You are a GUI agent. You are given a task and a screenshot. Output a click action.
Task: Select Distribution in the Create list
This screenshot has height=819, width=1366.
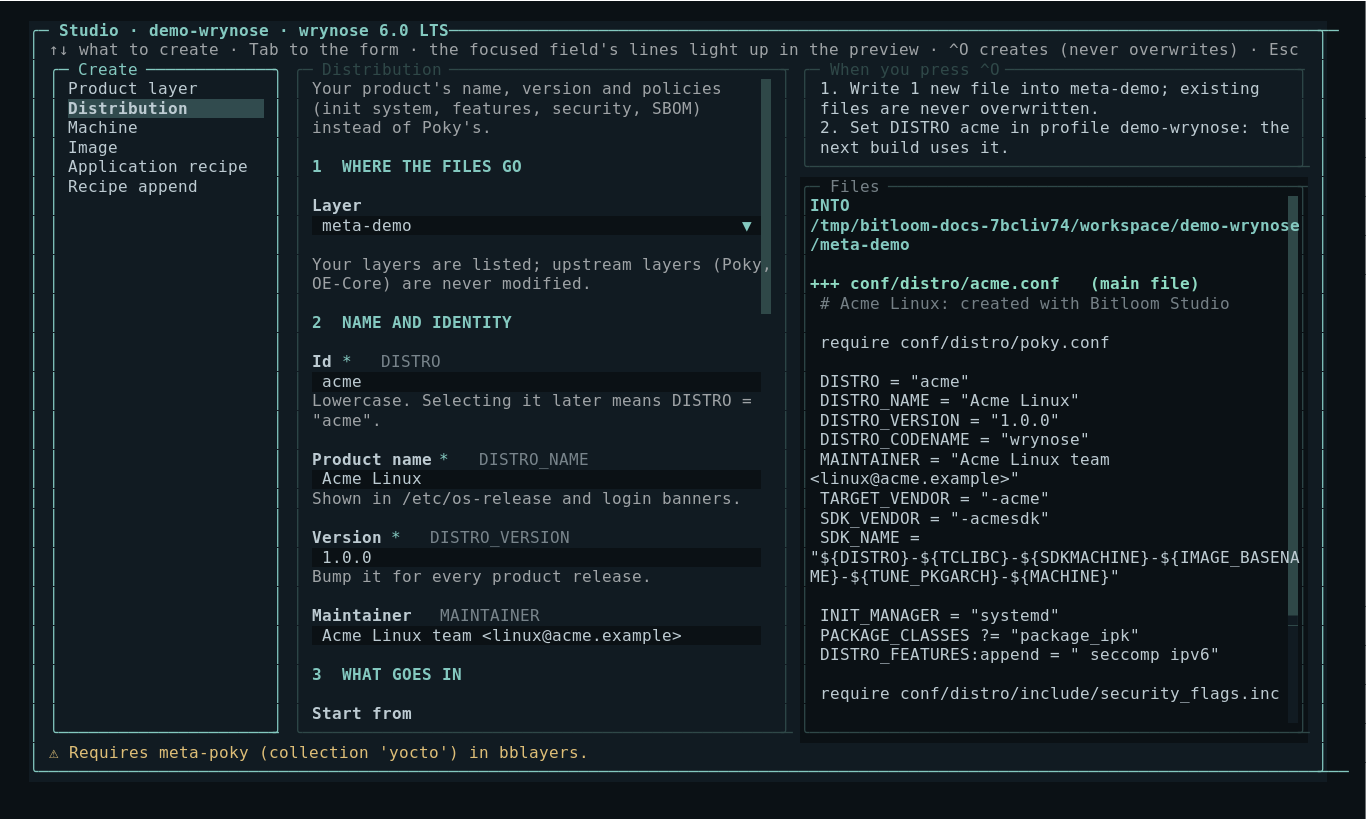[165, 108]
